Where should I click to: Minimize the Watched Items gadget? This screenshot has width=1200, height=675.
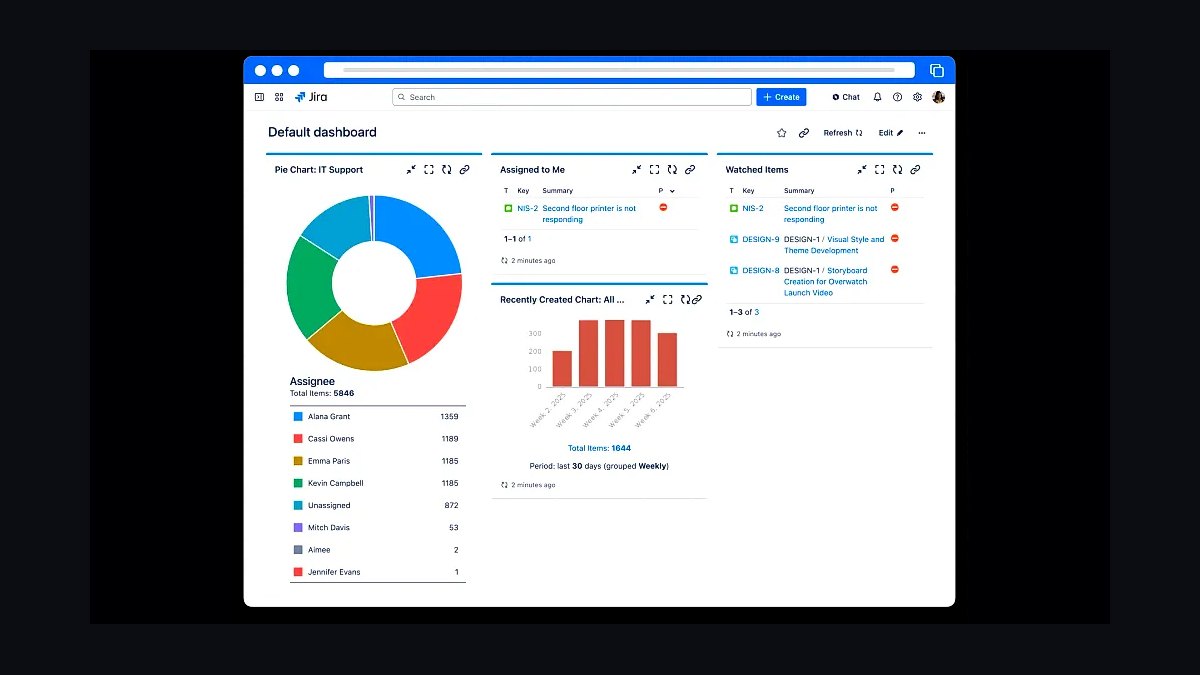(862, 170)
